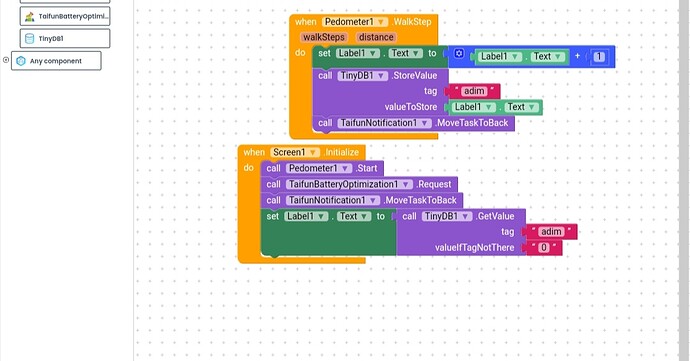This screenshot has height=361, width=690.
Task: Click the Any component hexagon icon
Action: click(x=21, y=61)
